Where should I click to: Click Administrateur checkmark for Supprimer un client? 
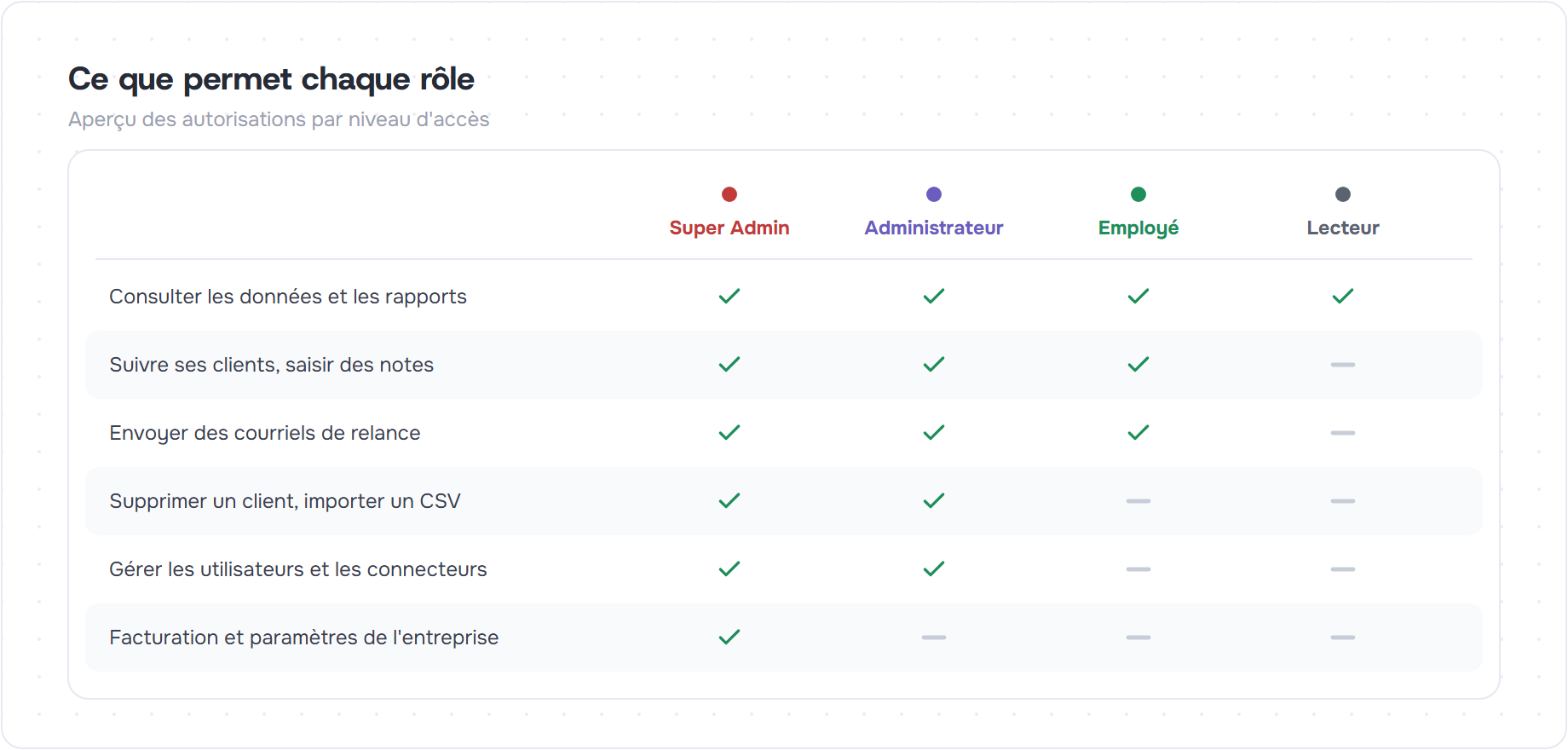coord(934,501)
